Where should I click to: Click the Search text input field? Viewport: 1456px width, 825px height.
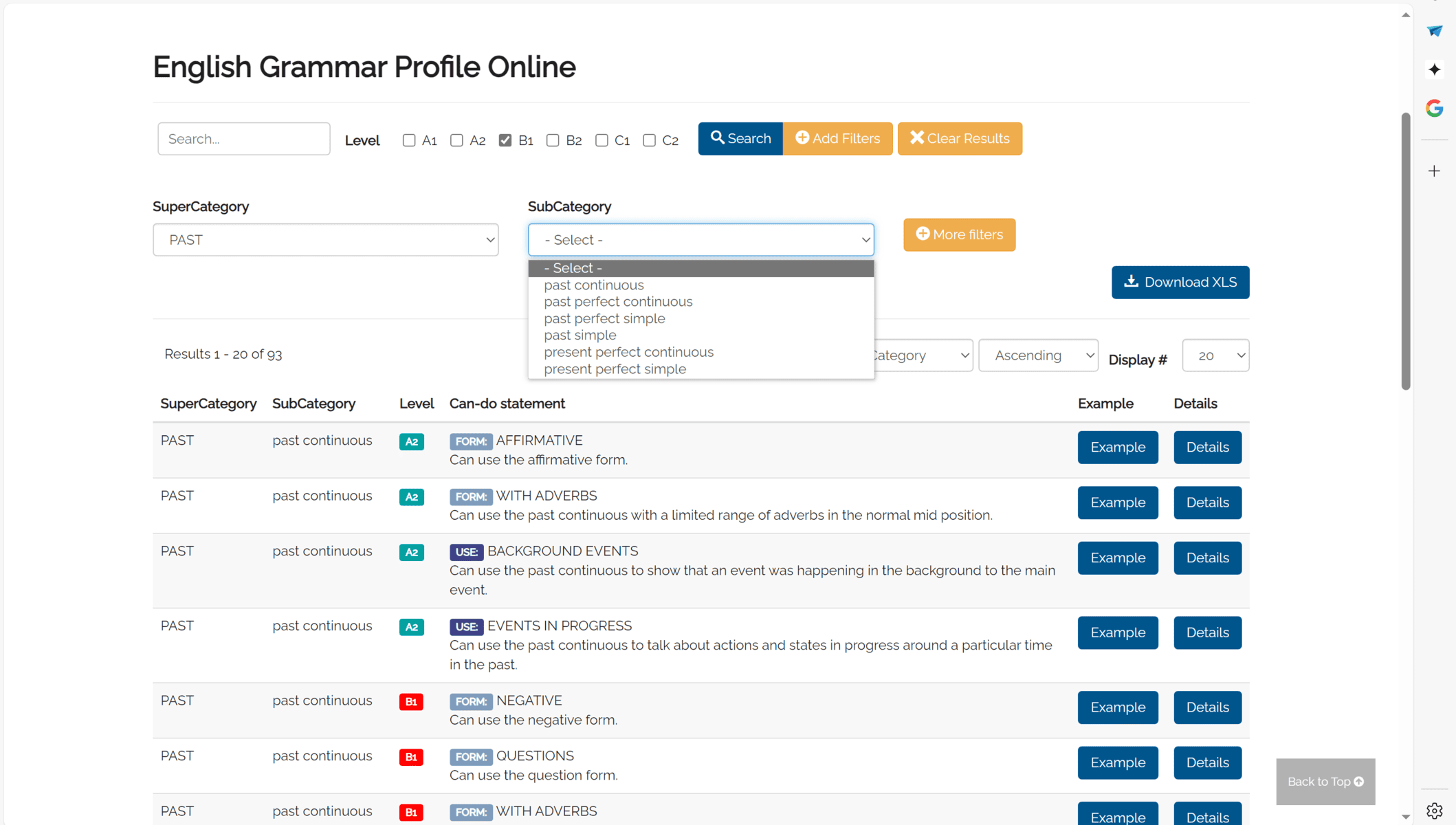click(243, 139)
